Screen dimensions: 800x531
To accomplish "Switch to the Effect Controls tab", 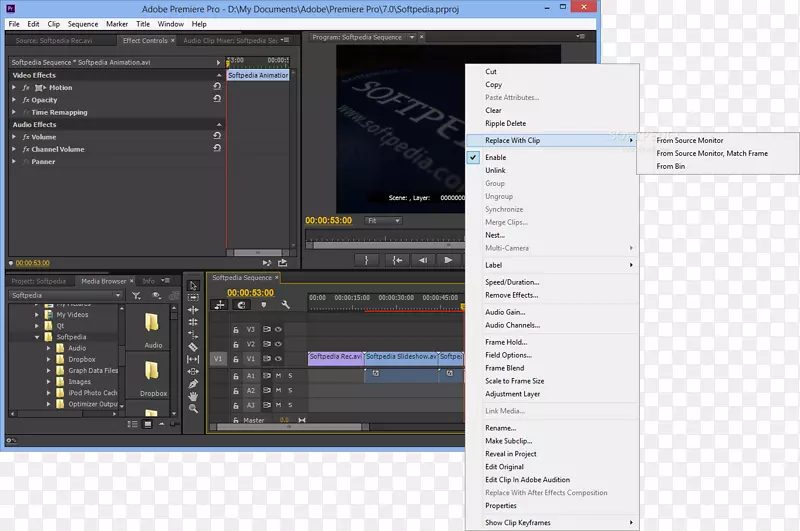I will [145, 40].
